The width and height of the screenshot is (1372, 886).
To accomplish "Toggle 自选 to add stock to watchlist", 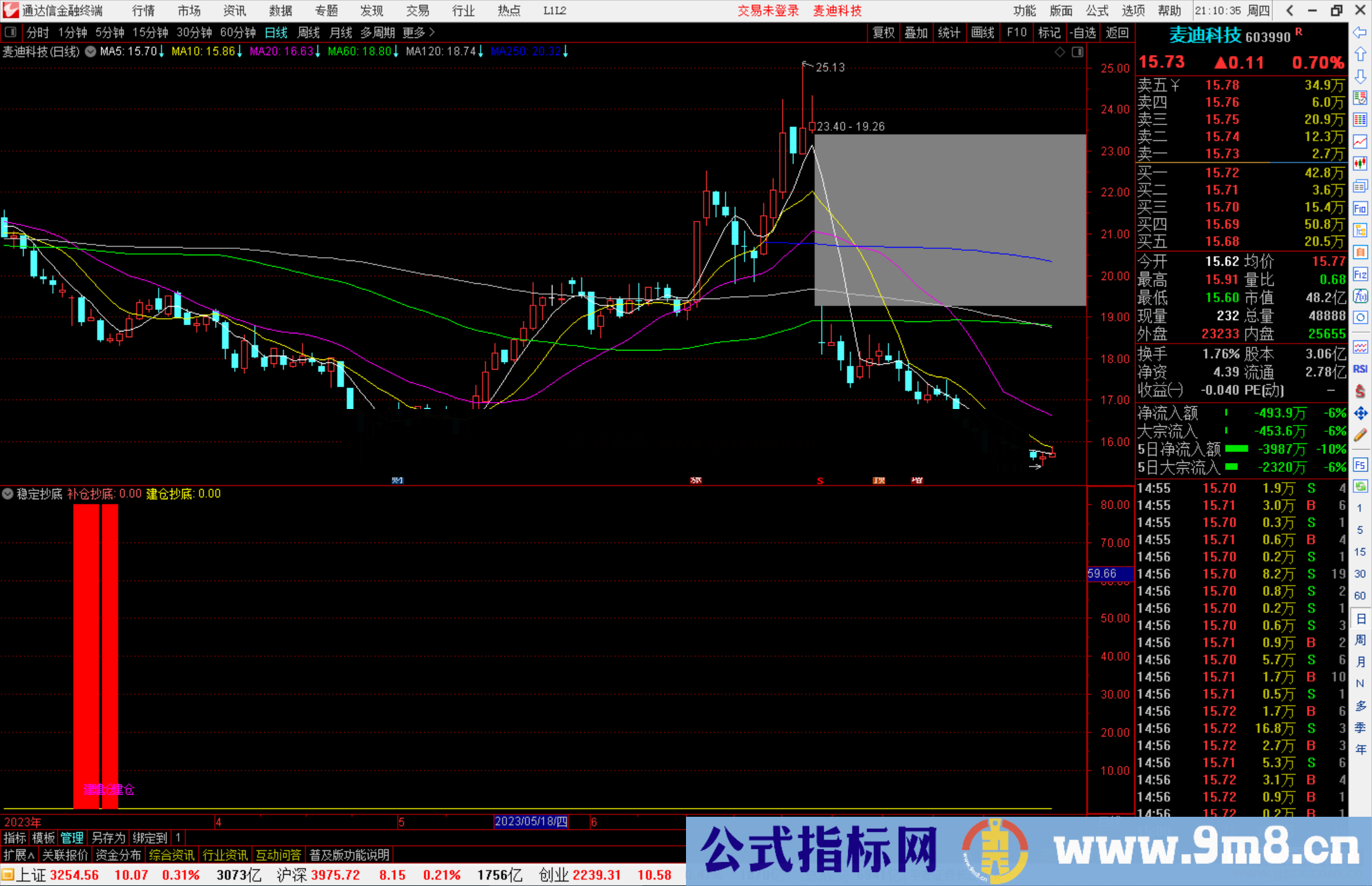I will [1084, 32].
